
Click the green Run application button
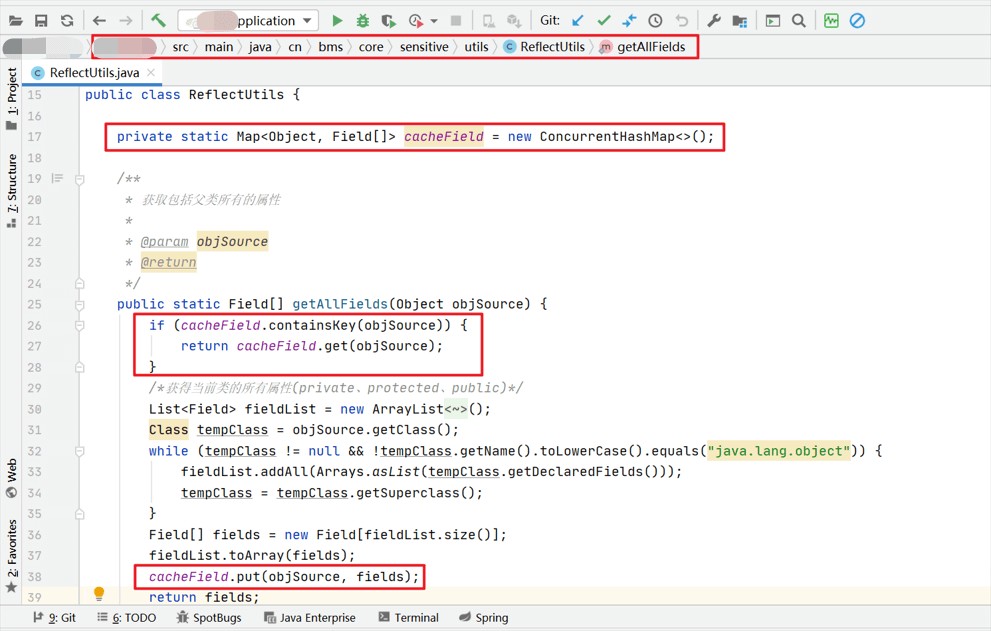point(337,20)
